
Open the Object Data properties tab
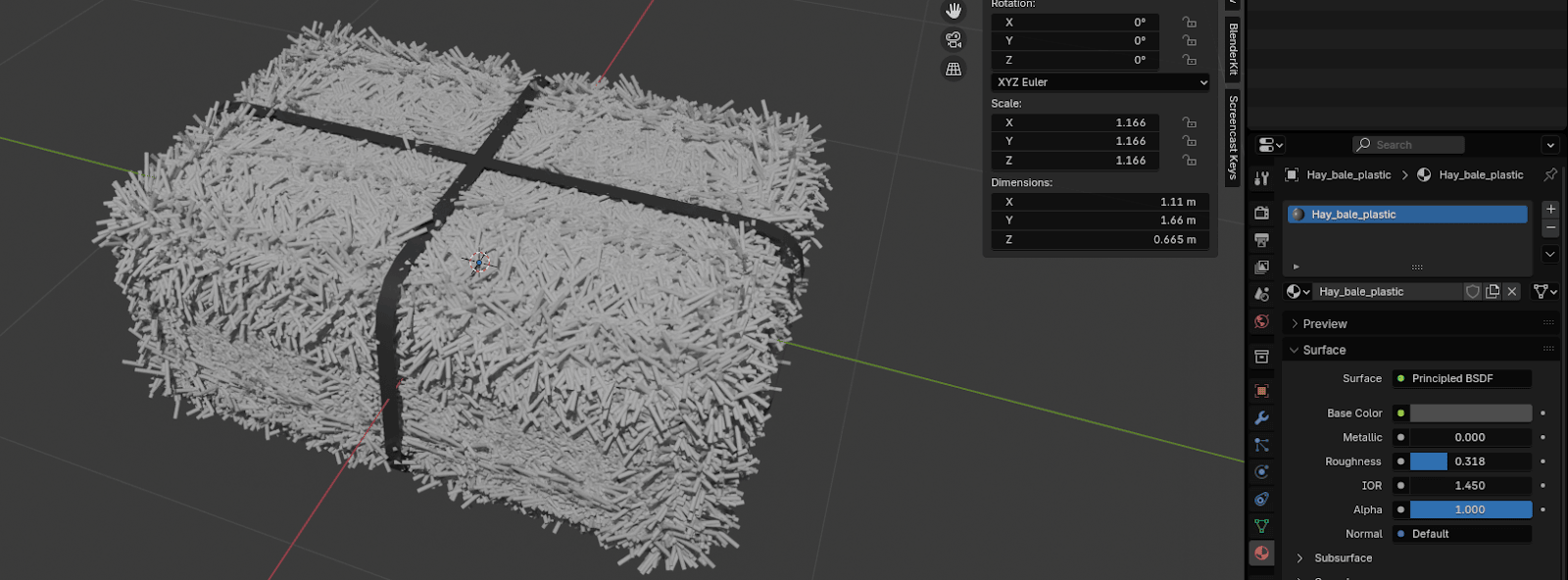[1261, 526]
